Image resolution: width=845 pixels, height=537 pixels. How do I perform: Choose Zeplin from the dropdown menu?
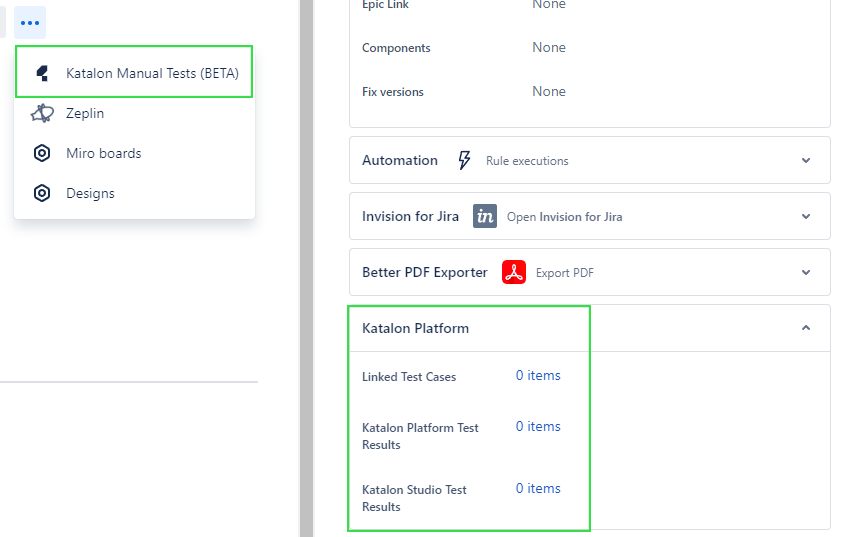(85, 113)
